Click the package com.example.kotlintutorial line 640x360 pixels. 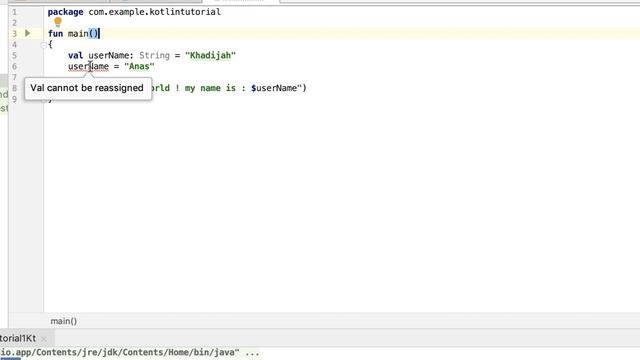134,12
